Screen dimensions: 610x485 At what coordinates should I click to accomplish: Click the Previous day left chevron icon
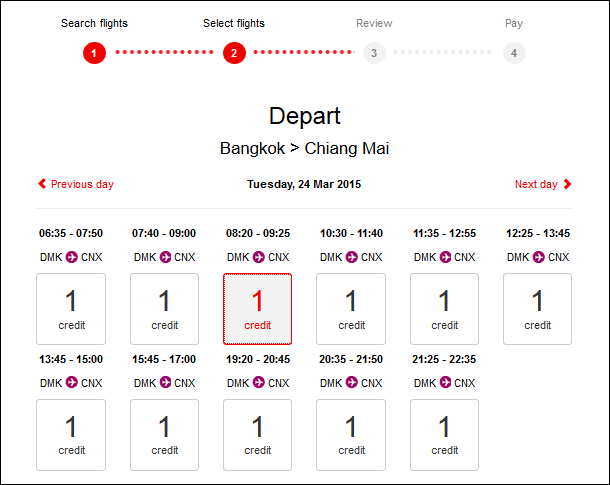coord(42,184)
